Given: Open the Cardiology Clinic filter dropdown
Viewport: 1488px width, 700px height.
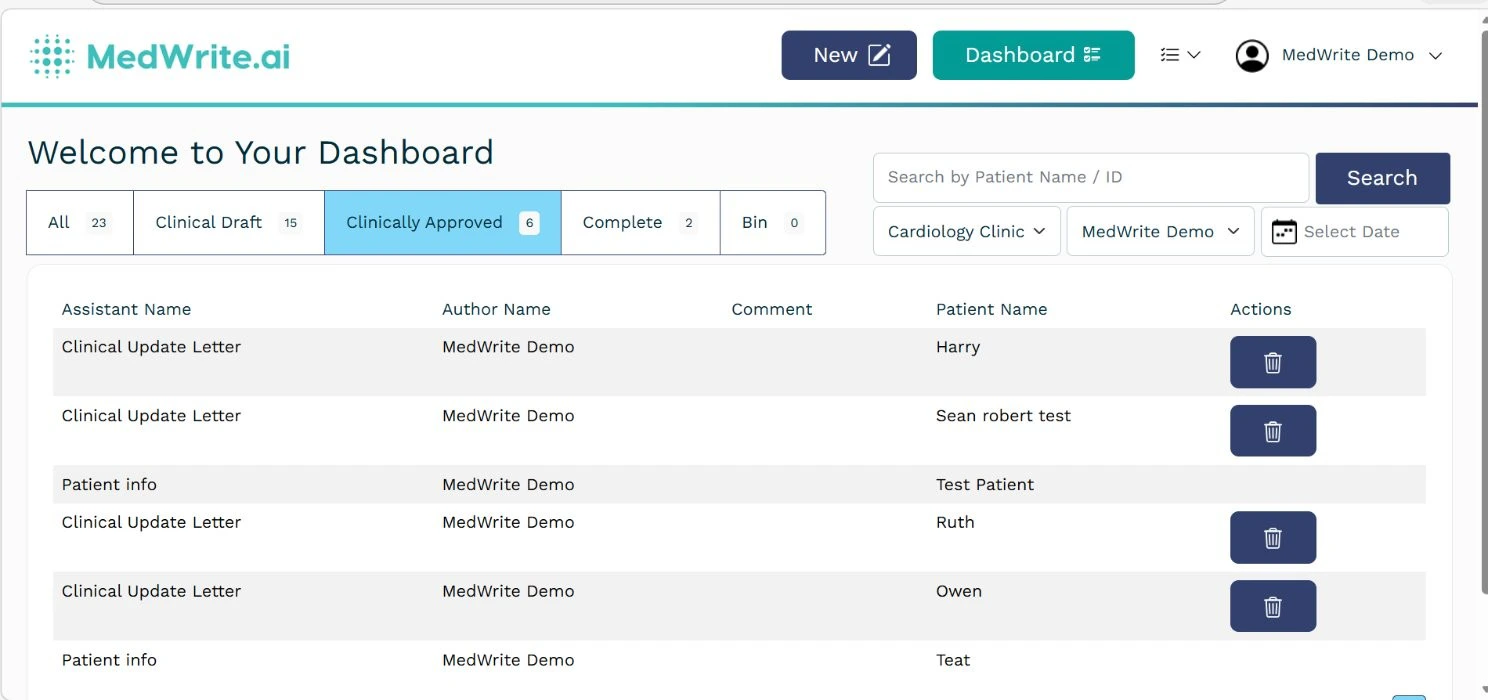Looking at the screenshot, I should (x=965, y=230).
